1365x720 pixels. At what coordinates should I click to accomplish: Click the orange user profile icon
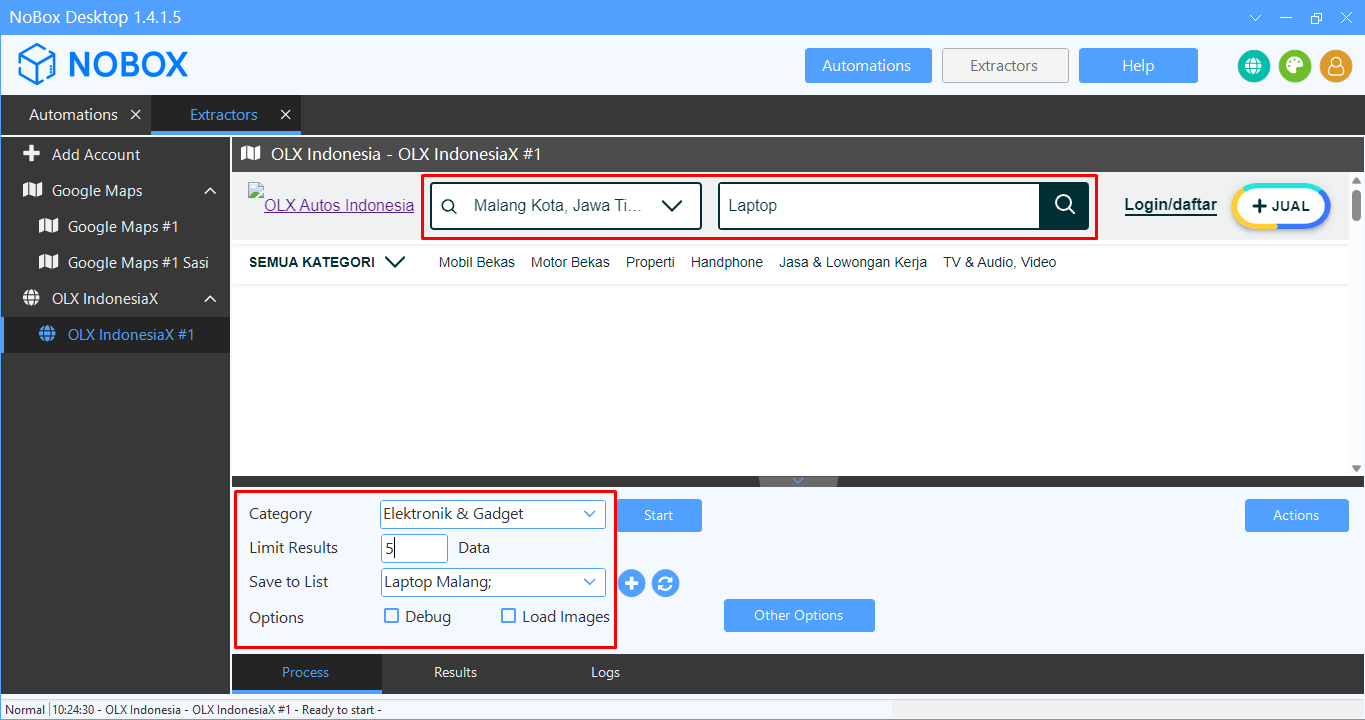tap(1335, 66)
